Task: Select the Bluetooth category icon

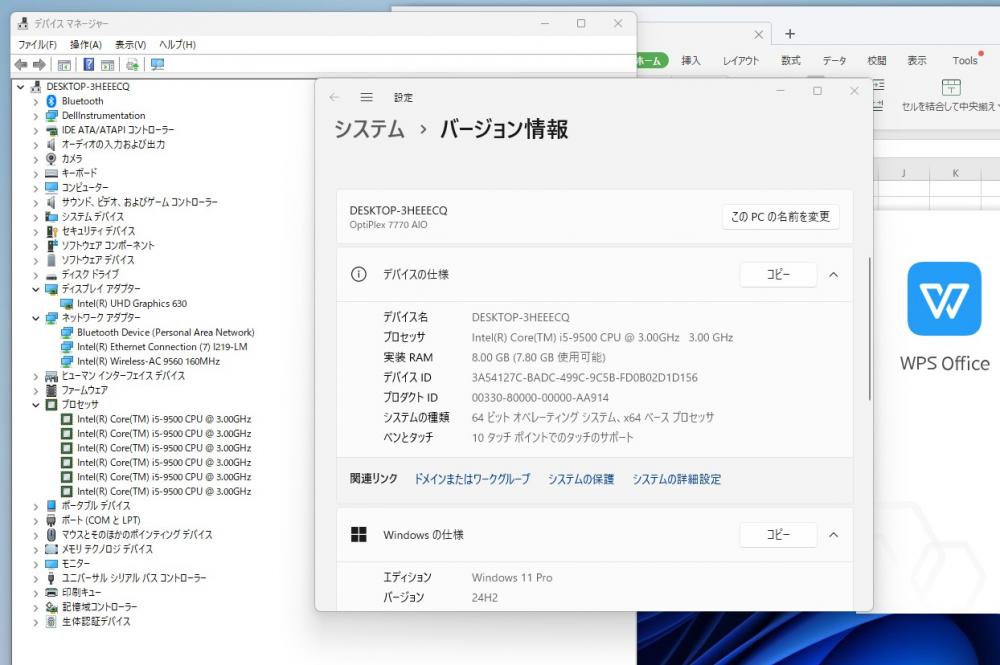Action: (x=52, y=101)
